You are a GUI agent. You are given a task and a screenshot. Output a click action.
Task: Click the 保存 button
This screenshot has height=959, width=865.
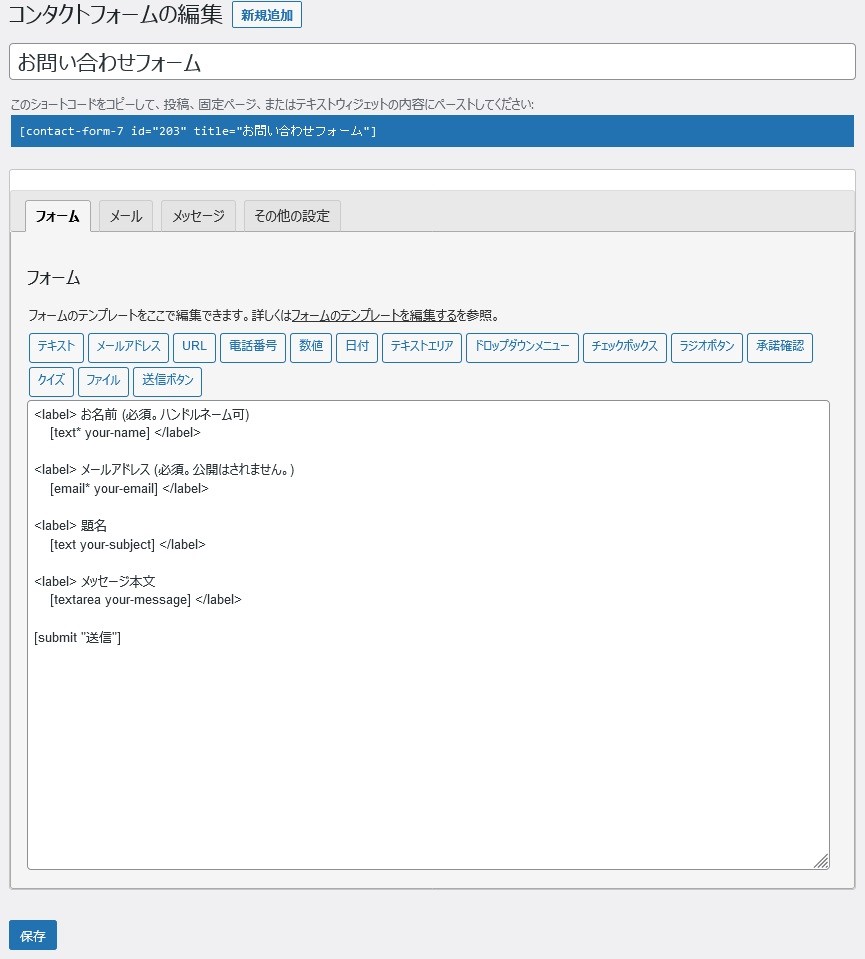pos(33,935)
